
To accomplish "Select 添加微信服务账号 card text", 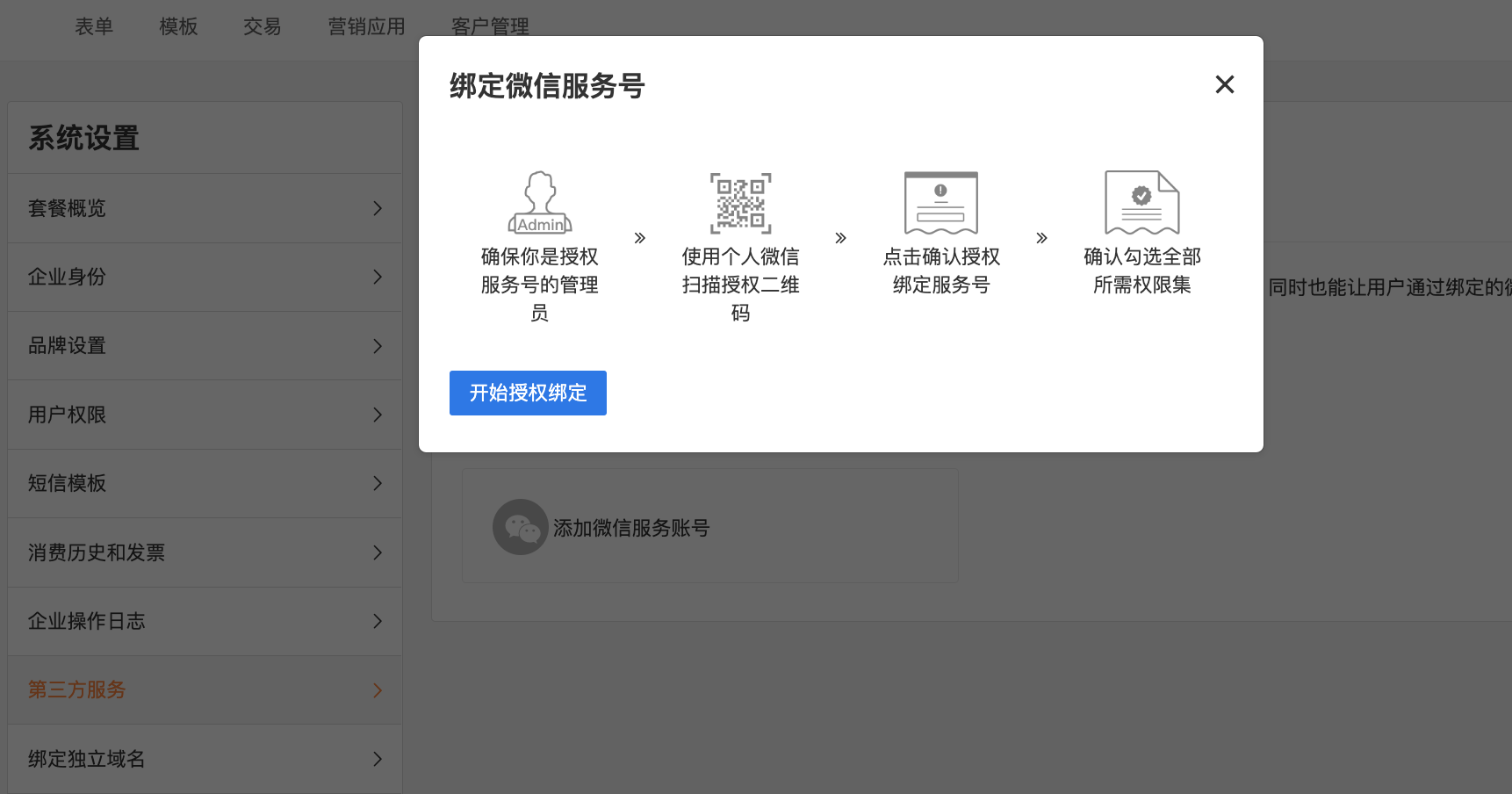I will click(631, 528).
